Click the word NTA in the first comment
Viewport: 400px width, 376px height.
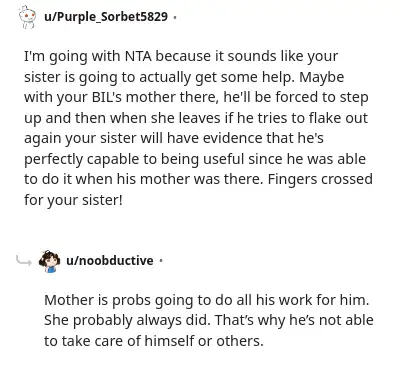coord(138,56)
